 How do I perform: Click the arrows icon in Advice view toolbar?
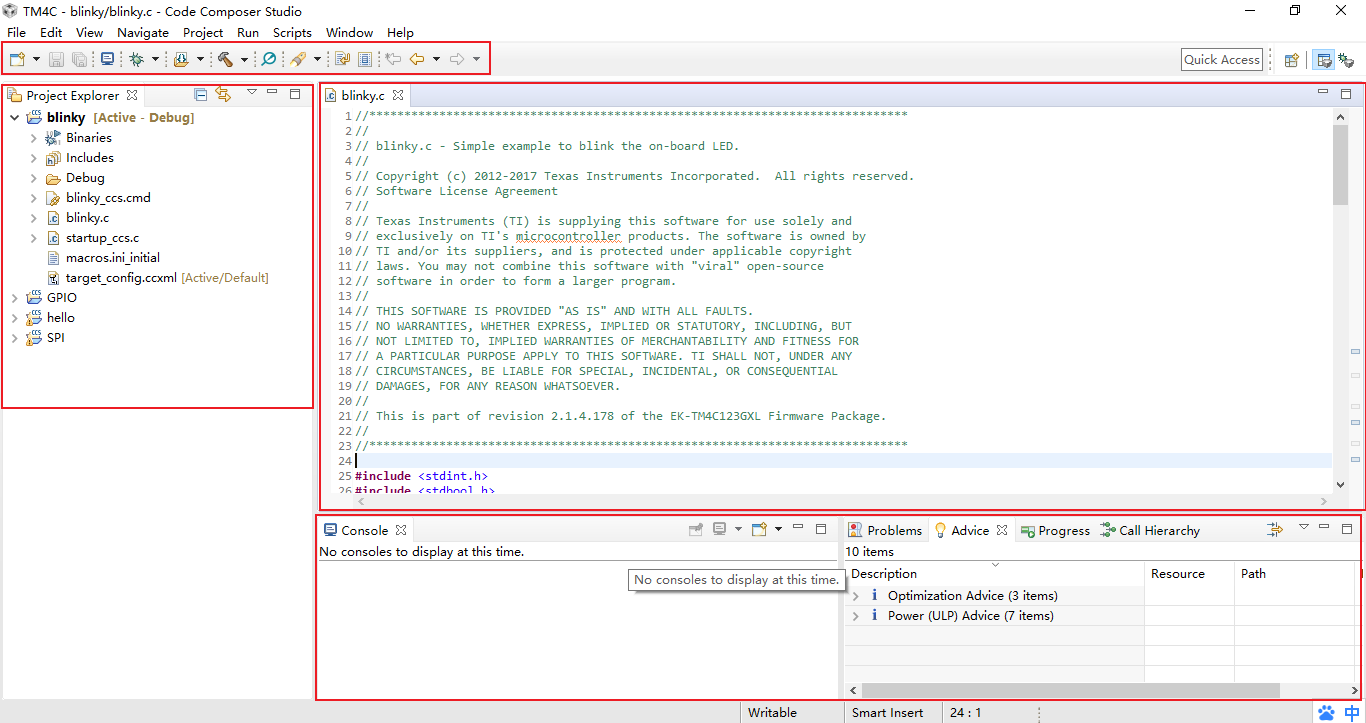tap(1275, 530)
